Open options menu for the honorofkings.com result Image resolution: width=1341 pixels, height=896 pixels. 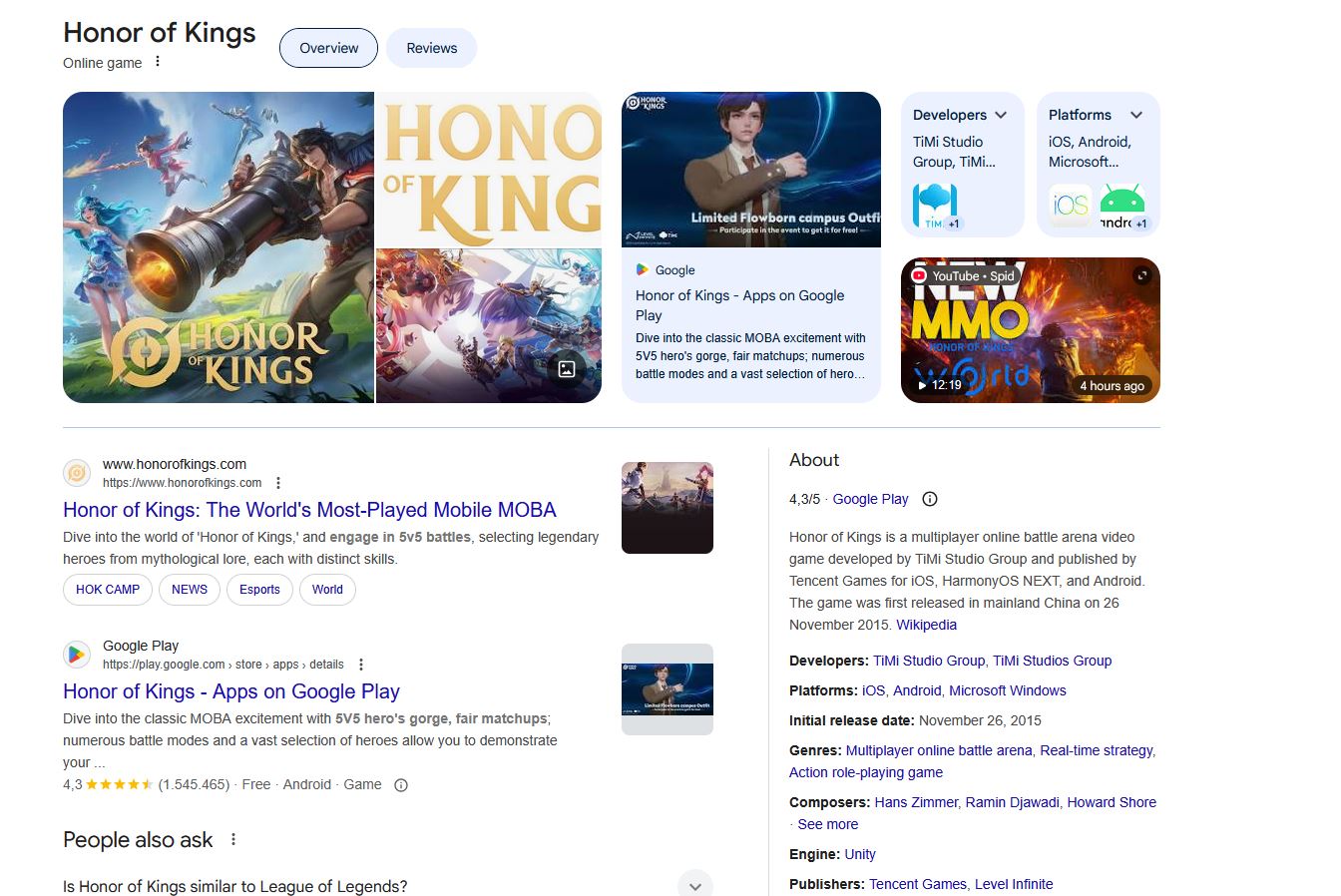click(x=278, y=483)
